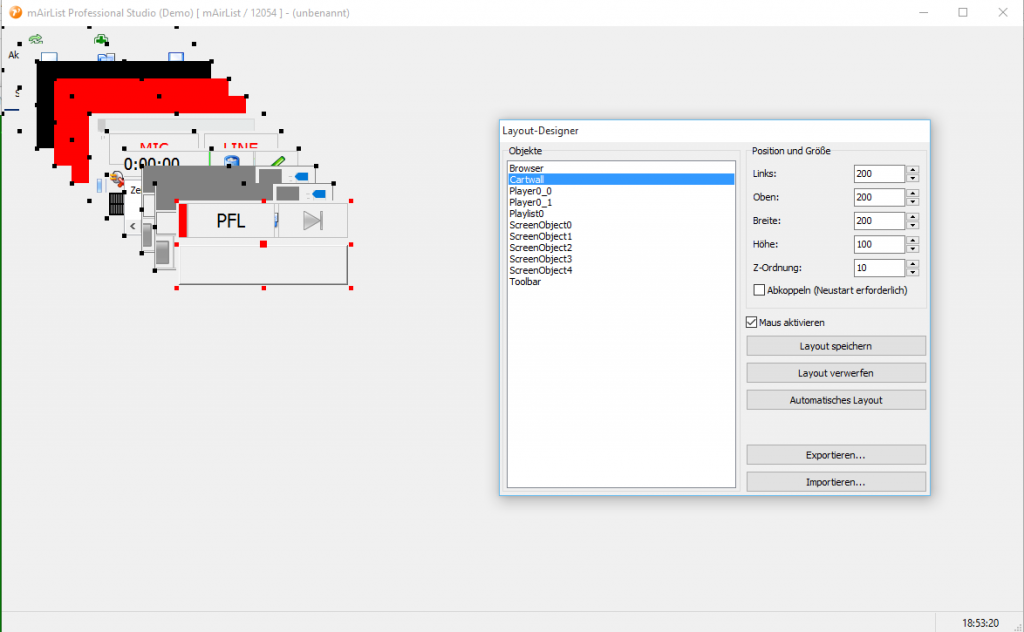Click the green add icon on the Toolbar
The image size is (1024, 632).
[x=99, y=38]
